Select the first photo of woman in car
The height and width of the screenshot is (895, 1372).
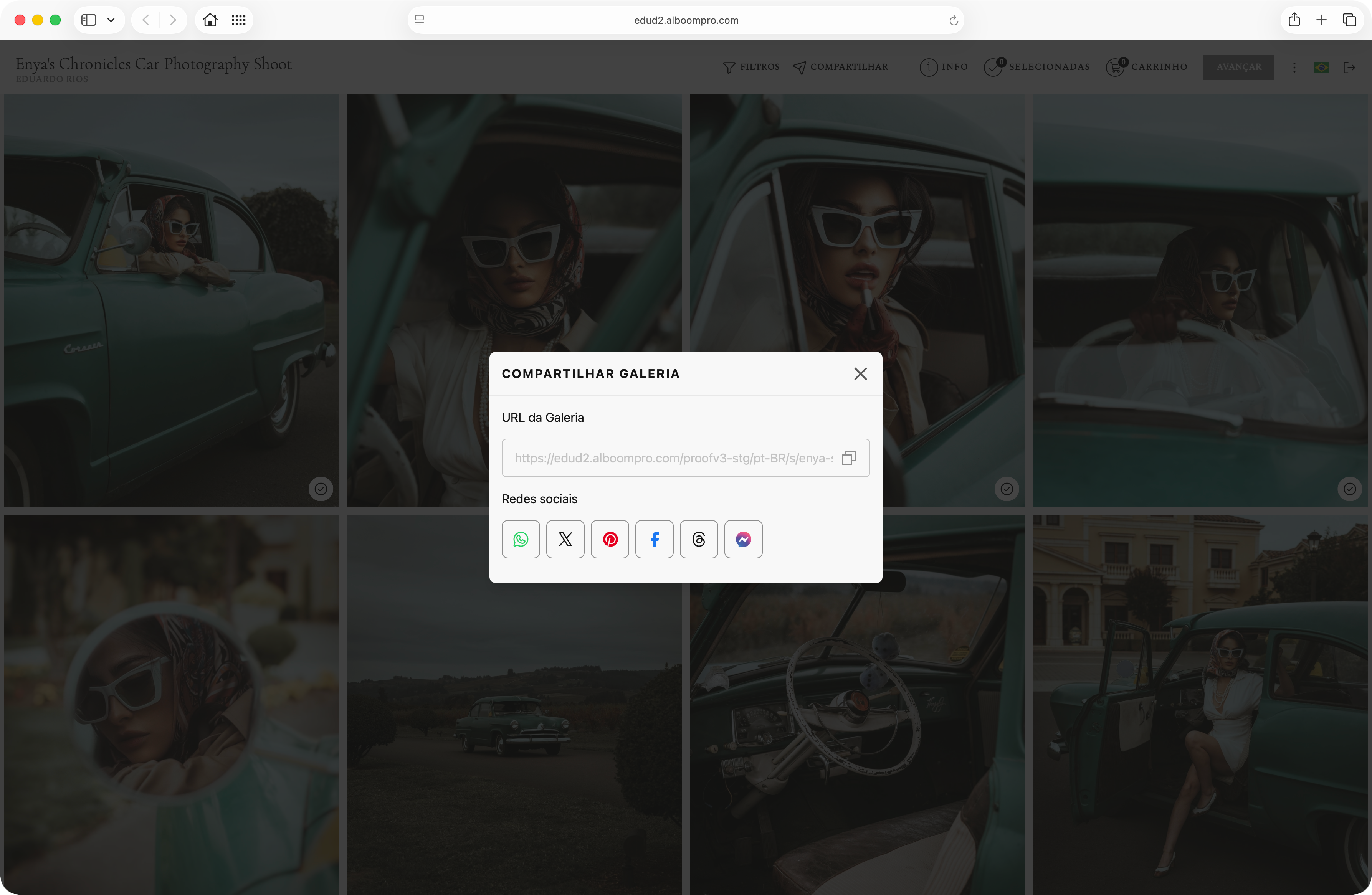321,489
